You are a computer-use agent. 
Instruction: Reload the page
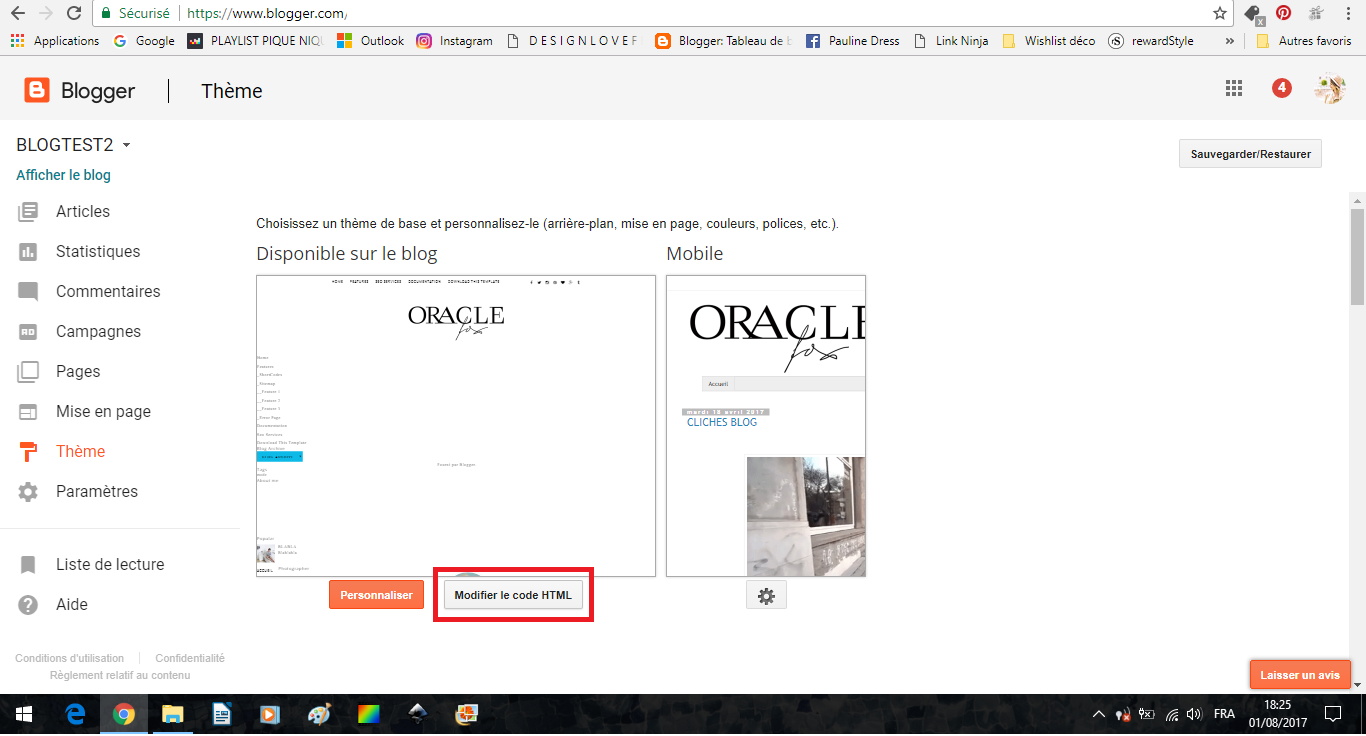[73, 14]
